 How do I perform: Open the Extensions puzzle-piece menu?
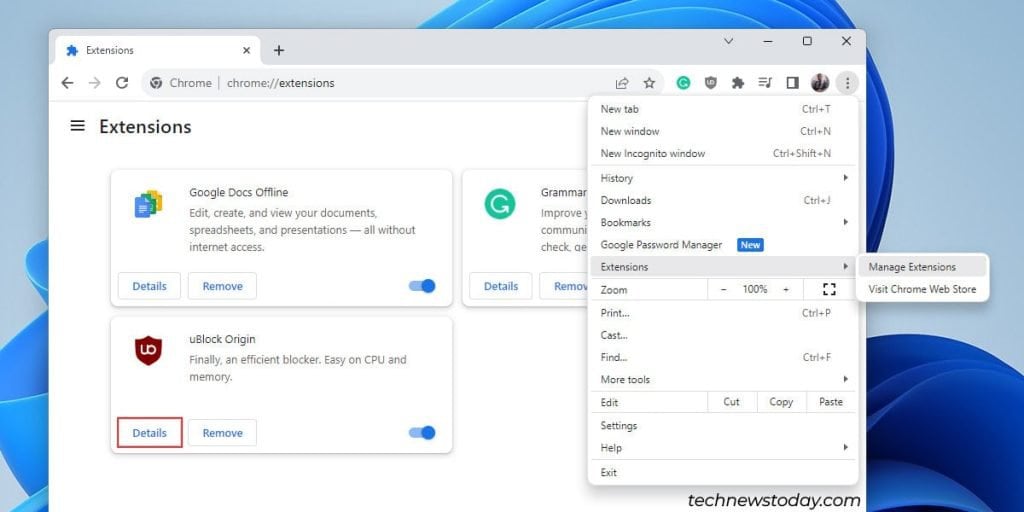click(x=738, y=83)
